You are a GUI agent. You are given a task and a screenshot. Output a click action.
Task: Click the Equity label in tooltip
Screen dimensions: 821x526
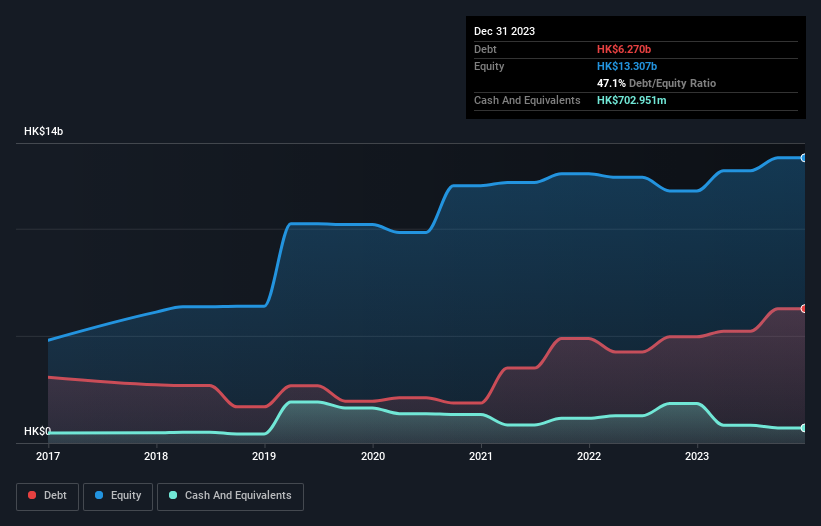[x=489, y=66]
